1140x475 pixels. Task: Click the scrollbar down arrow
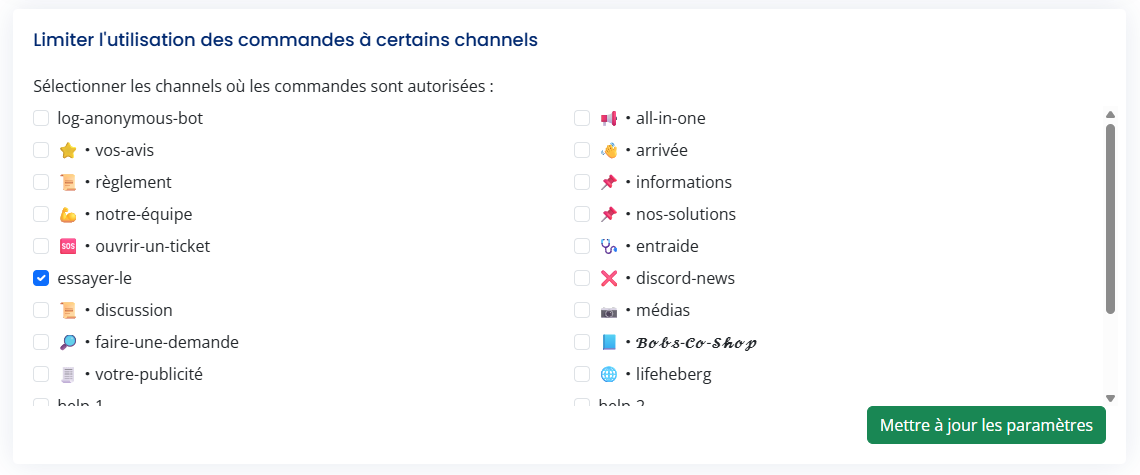(1110, 398)
